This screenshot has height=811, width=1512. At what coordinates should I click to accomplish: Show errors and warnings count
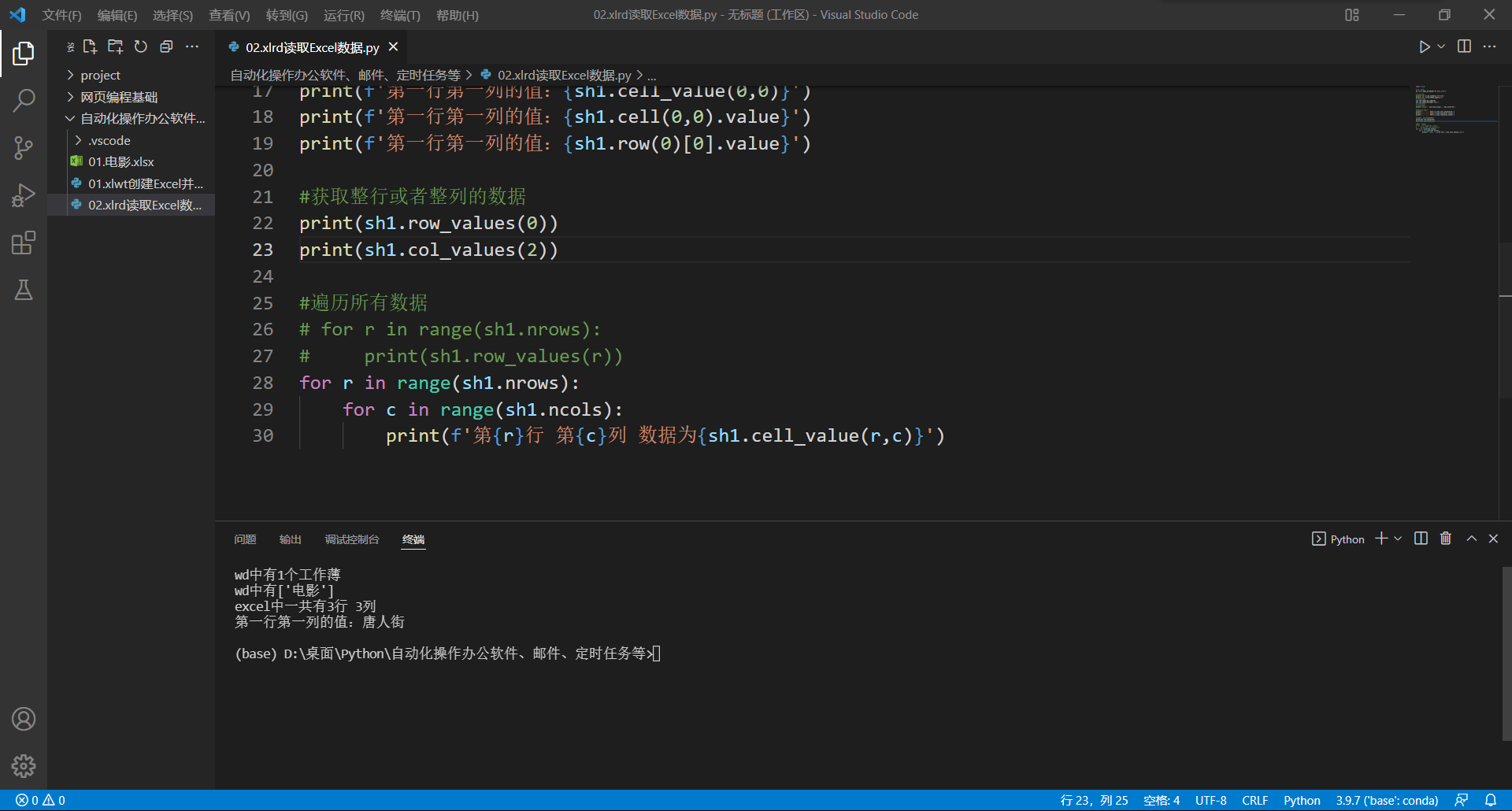(40, 800)
